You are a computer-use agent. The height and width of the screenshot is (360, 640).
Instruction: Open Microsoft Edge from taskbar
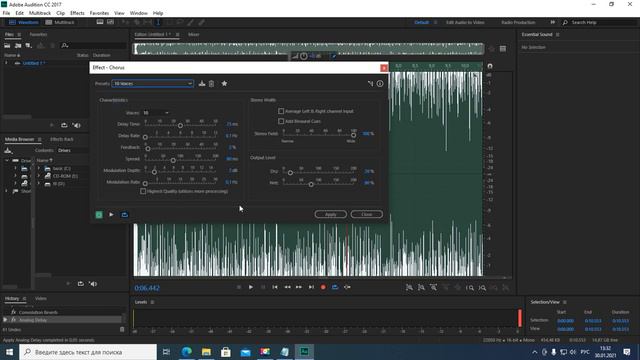coord(187,351)
